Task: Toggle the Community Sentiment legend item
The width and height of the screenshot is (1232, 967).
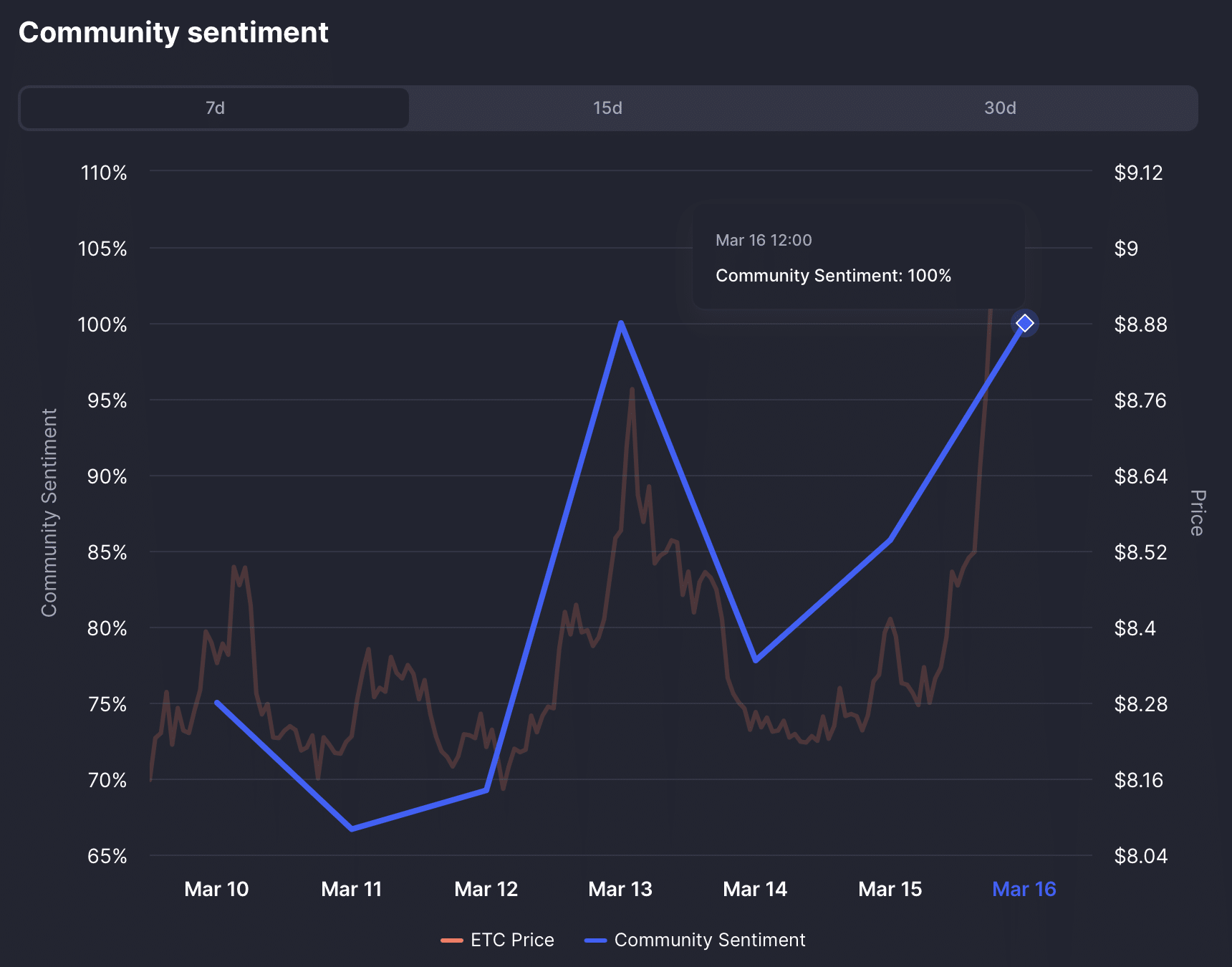Action: (711, 939)
